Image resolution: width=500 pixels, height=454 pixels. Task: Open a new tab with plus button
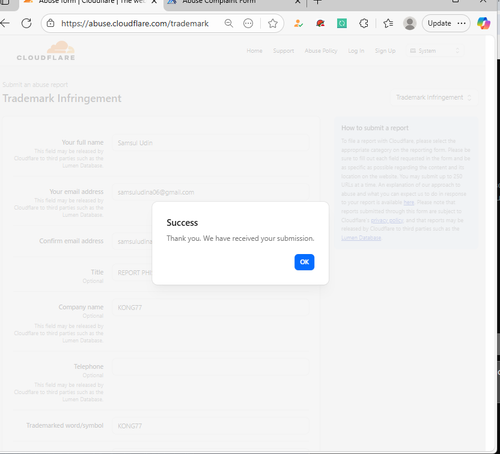pos(318,2)
